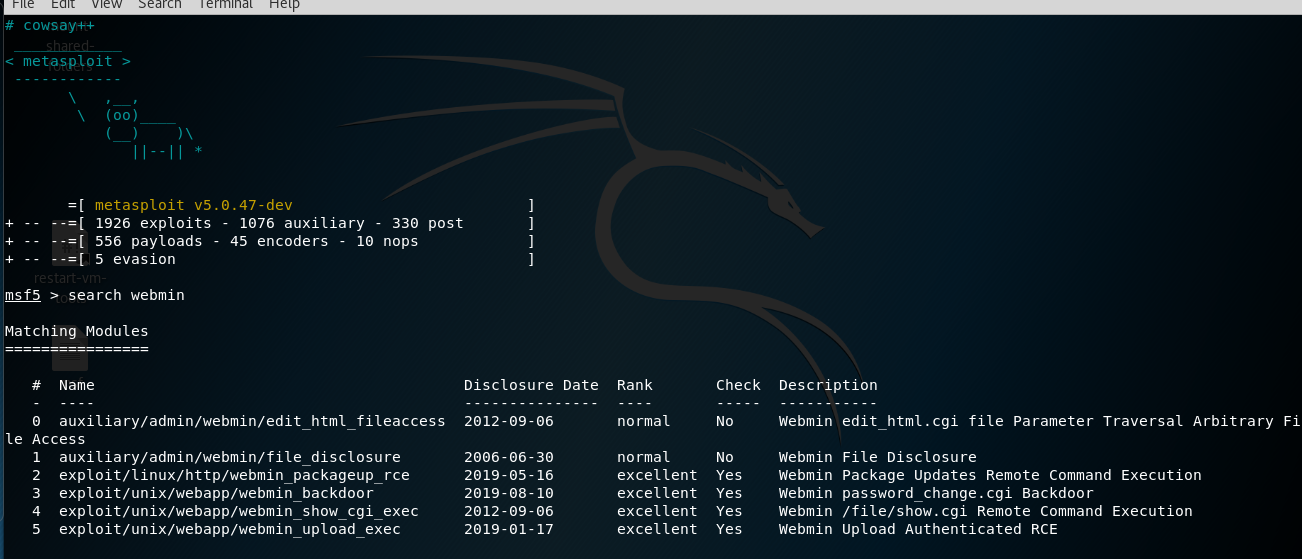Viewport: 1302px width, 559px height.
Task: Click 'Webmin File Disclosure' description
Action: (x=878, y=458)
